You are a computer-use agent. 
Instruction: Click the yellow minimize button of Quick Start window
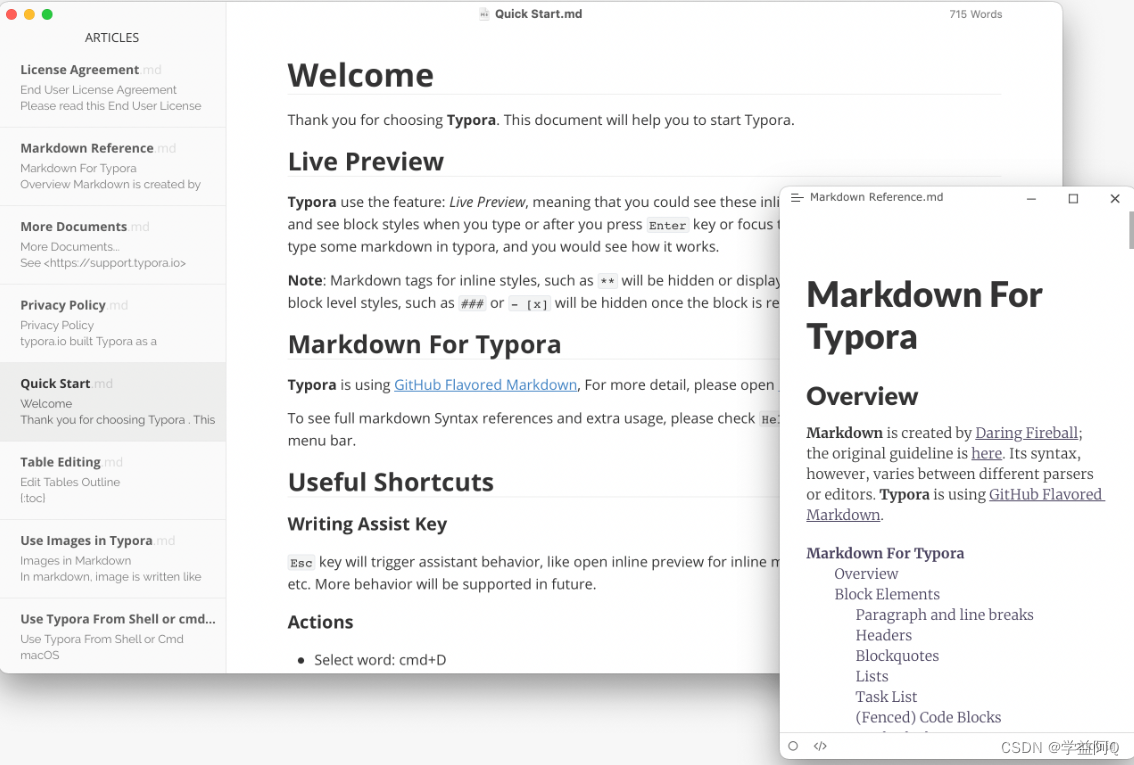coord(30,14)
